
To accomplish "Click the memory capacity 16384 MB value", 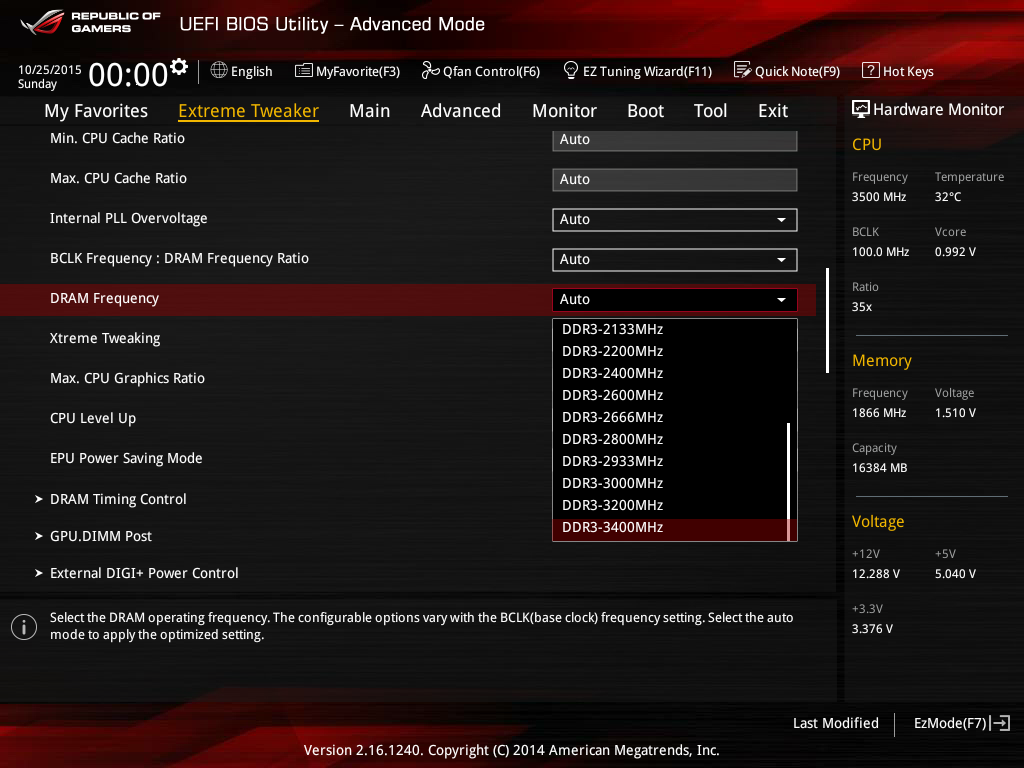I will pos(880,468).
